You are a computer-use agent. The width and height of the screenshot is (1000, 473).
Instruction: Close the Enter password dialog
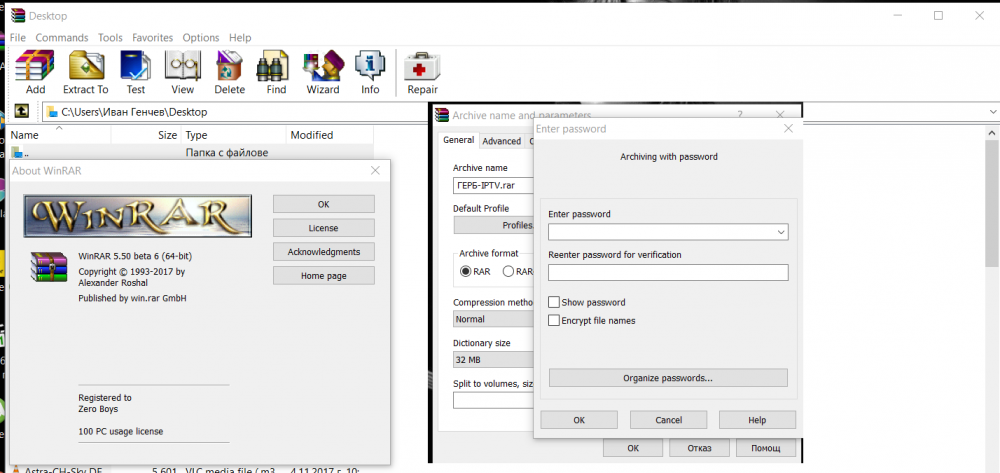click(788, 129)
